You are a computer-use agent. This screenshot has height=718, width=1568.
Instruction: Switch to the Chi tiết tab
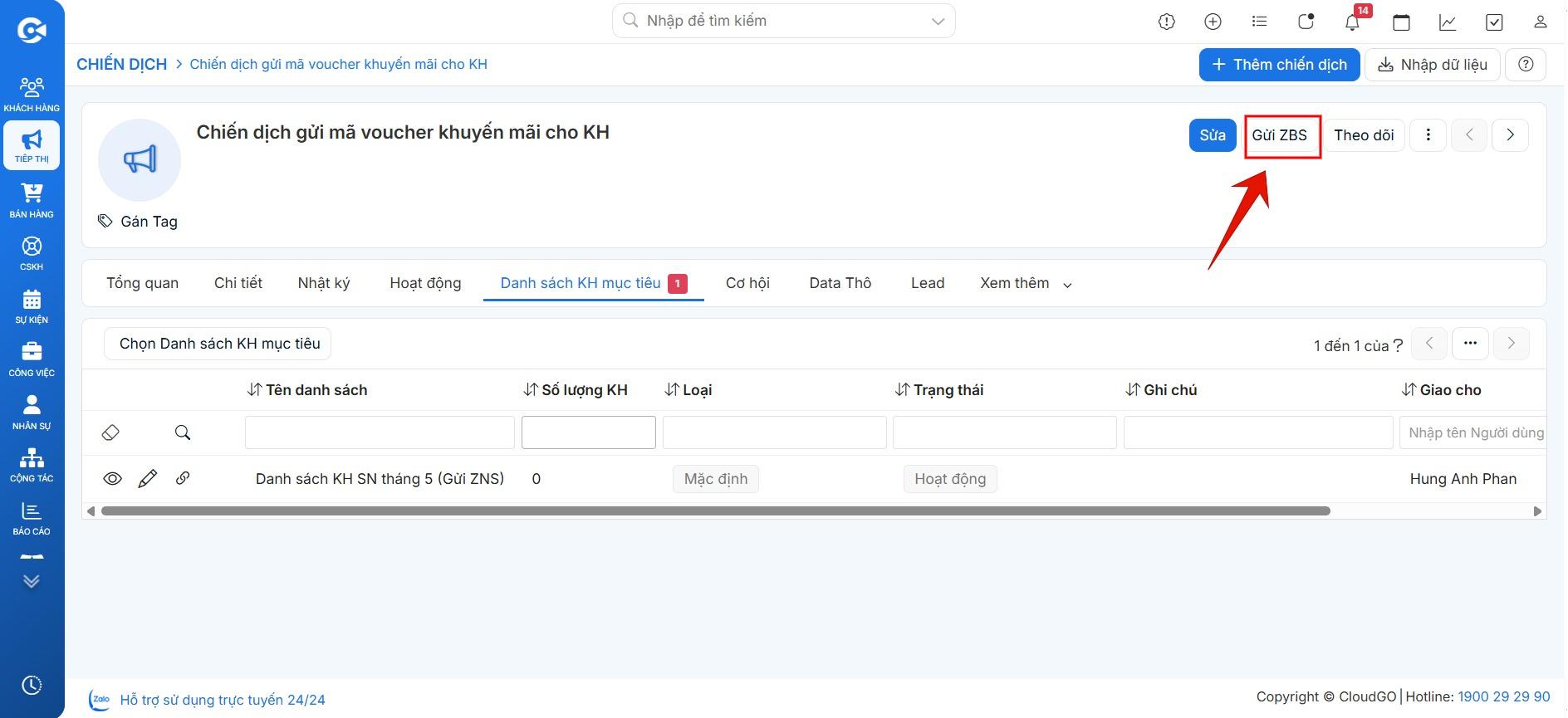[238, 283]
